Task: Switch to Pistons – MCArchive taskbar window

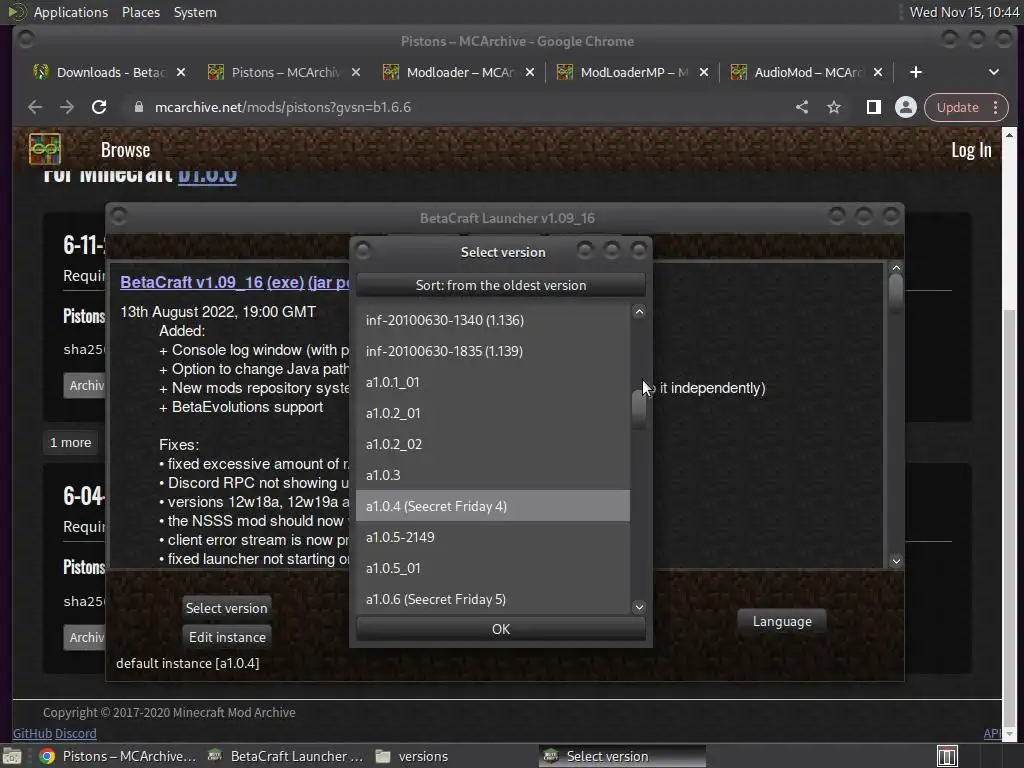Action: (118, 756)
